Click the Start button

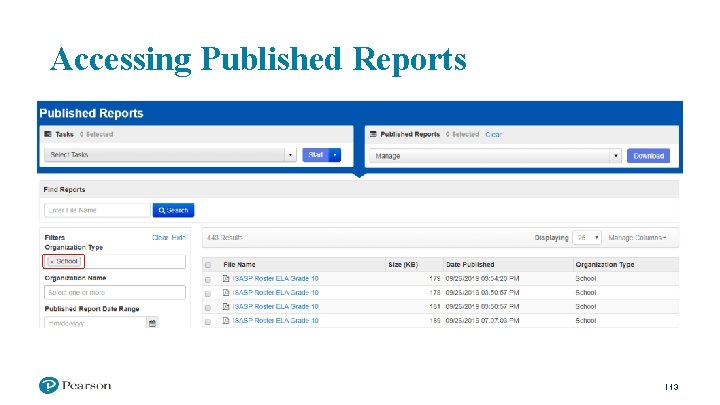(316, 155)
